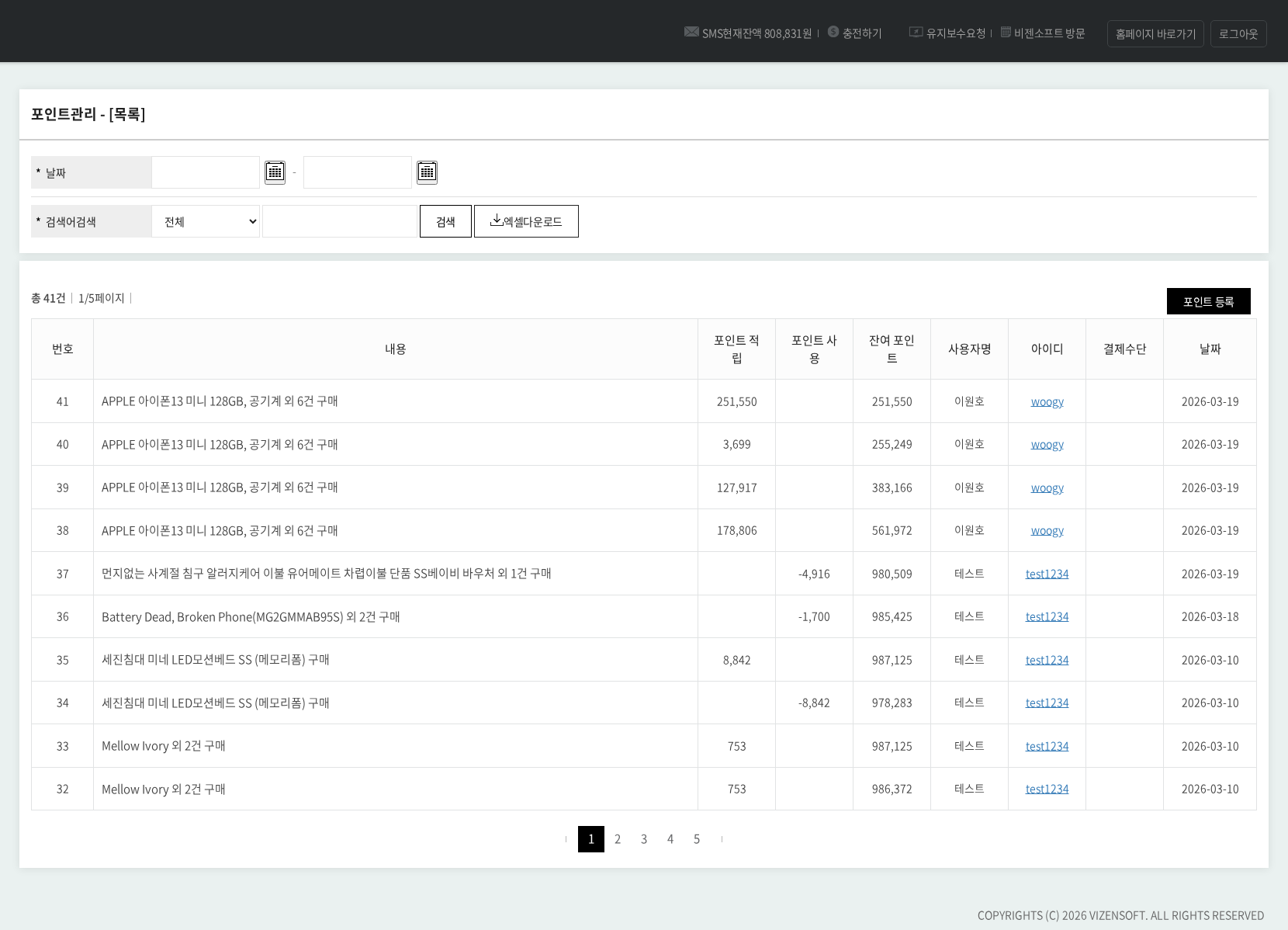The image size is (1288, 930).
Task: Click the next page arrow in pagination
Action: tap(722, 839)
